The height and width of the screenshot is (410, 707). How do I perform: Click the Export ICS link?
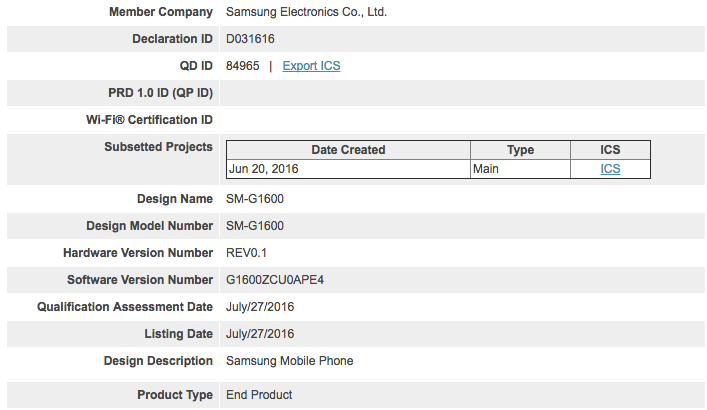coord(311,66)
